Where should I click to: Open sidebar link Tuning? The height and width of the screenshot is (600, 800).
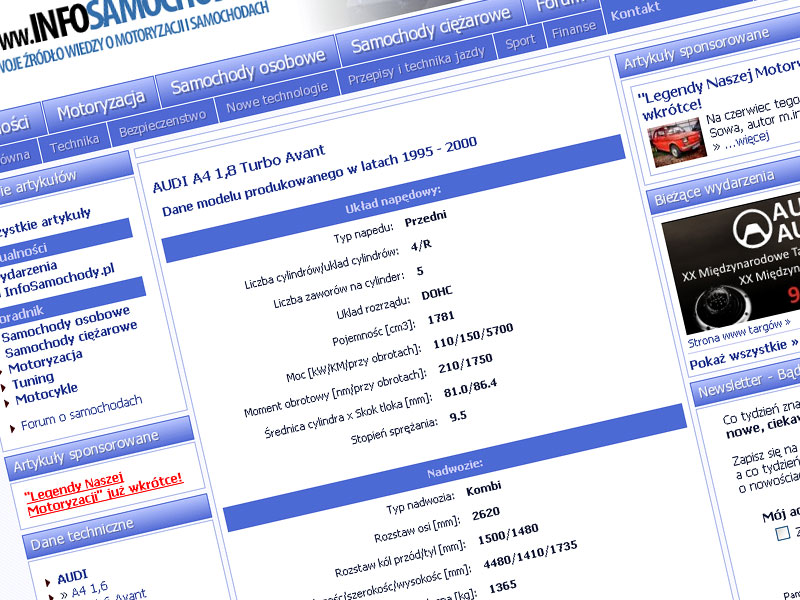[x=33, y=381]
